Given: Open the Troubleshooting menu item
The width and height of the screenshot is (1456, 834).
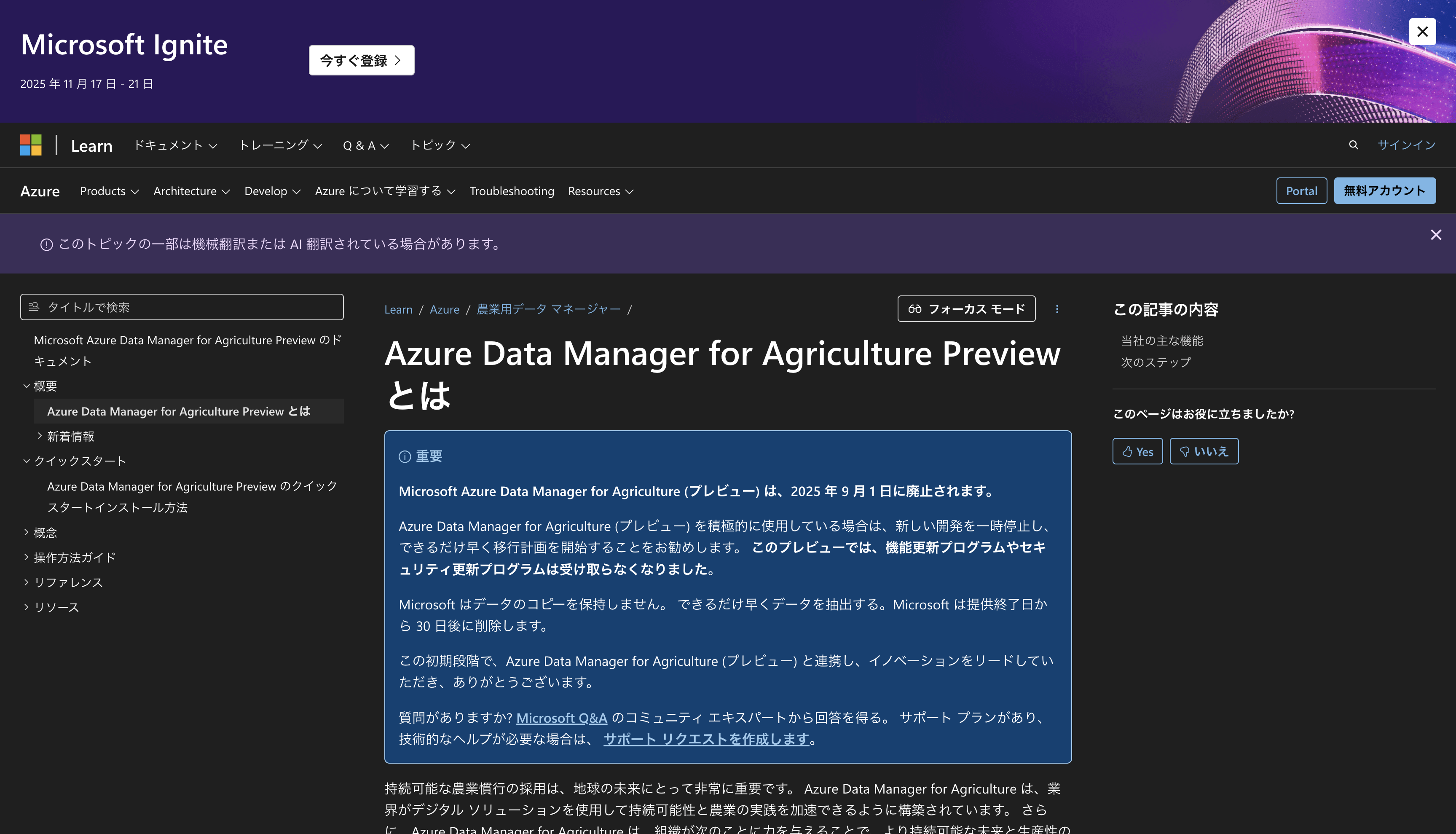Looking at the screenshot, I should coord(512,191).
